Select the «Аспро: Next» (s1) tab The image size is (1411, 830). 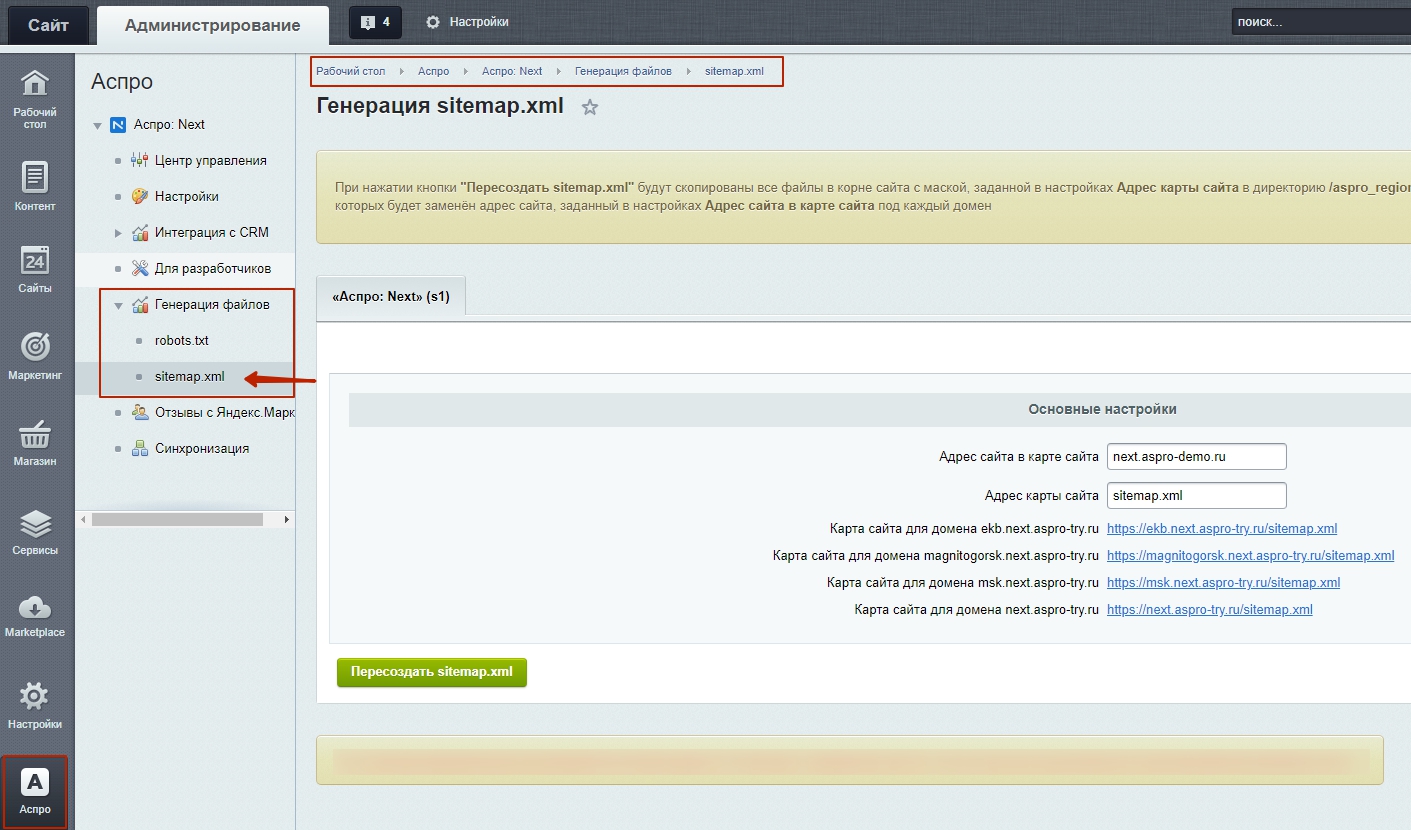pyautogui.click(x=391, y=297)
